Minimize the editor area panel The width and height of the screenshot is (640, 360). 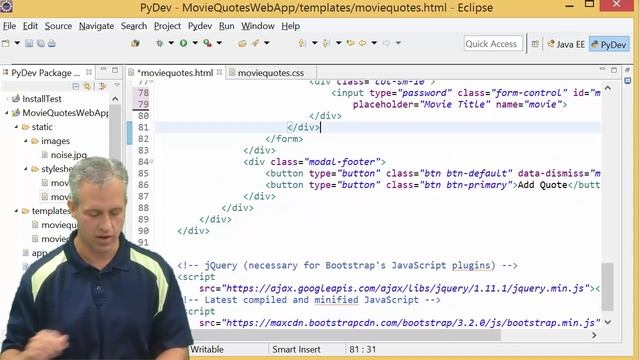coord(602,69)
